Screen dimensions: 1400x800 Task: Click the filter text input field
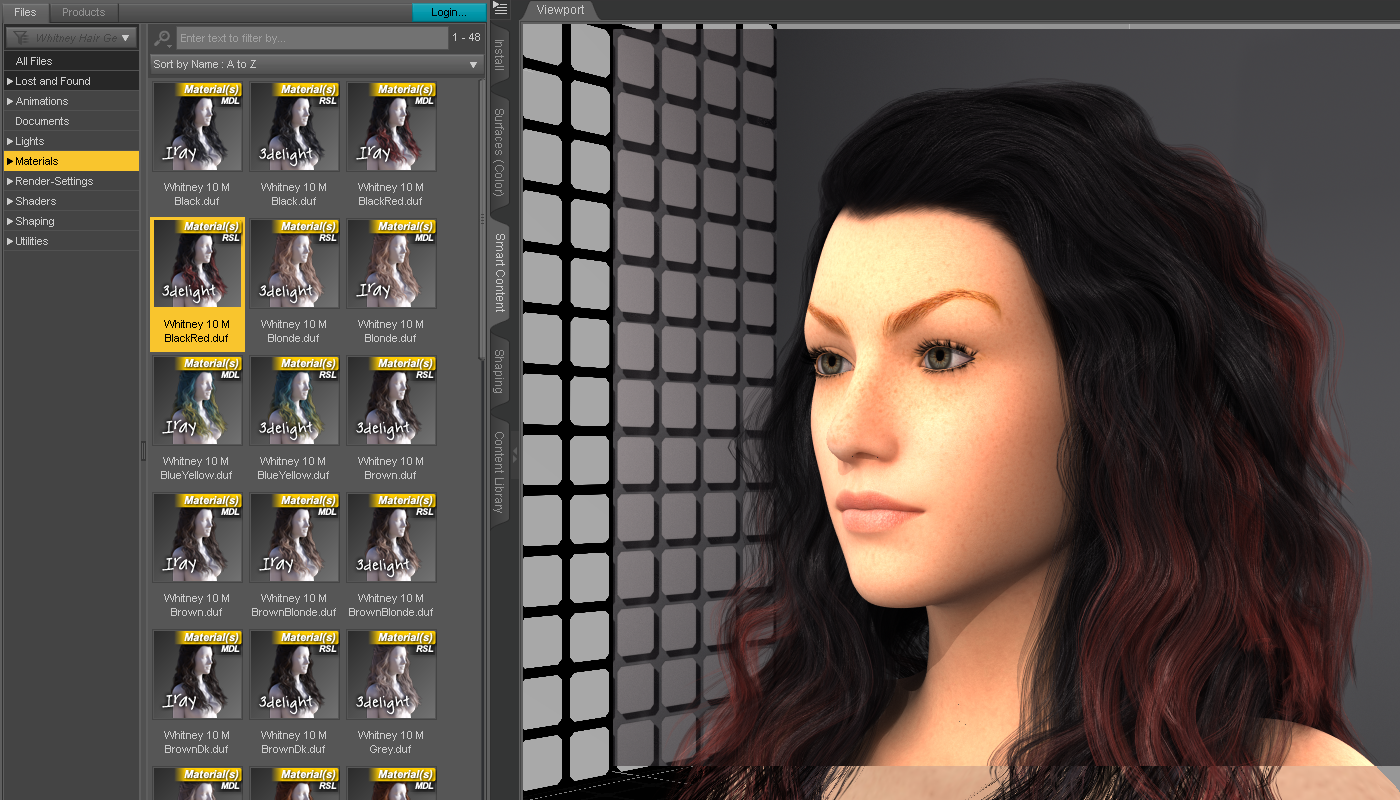pos(312,38)
